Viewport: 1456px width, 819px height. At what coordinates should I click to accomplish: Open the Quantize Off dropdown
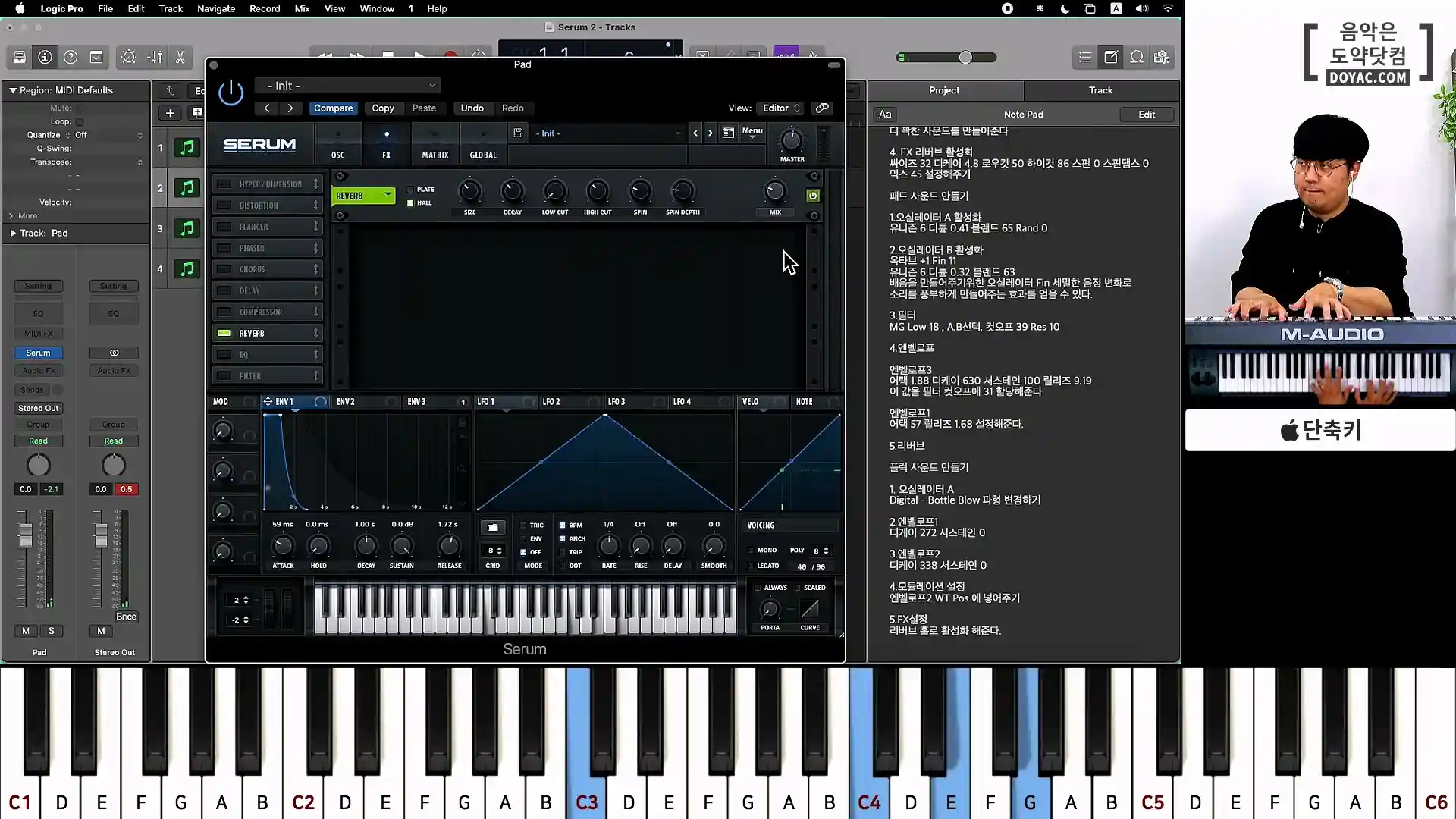coord(107,135)
